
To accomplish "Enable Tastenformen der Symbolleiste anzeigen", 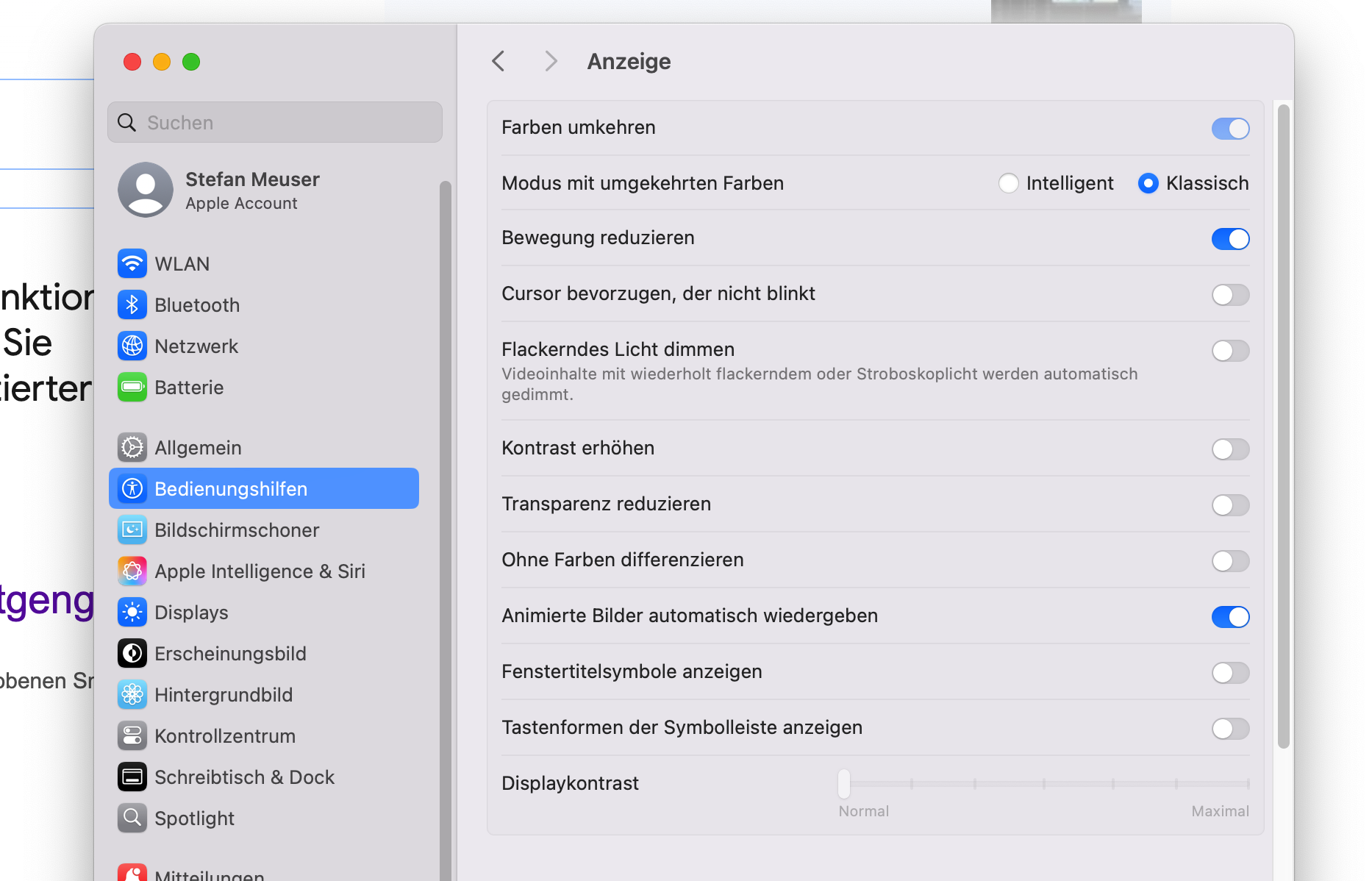I will (x=1230, y=728).
